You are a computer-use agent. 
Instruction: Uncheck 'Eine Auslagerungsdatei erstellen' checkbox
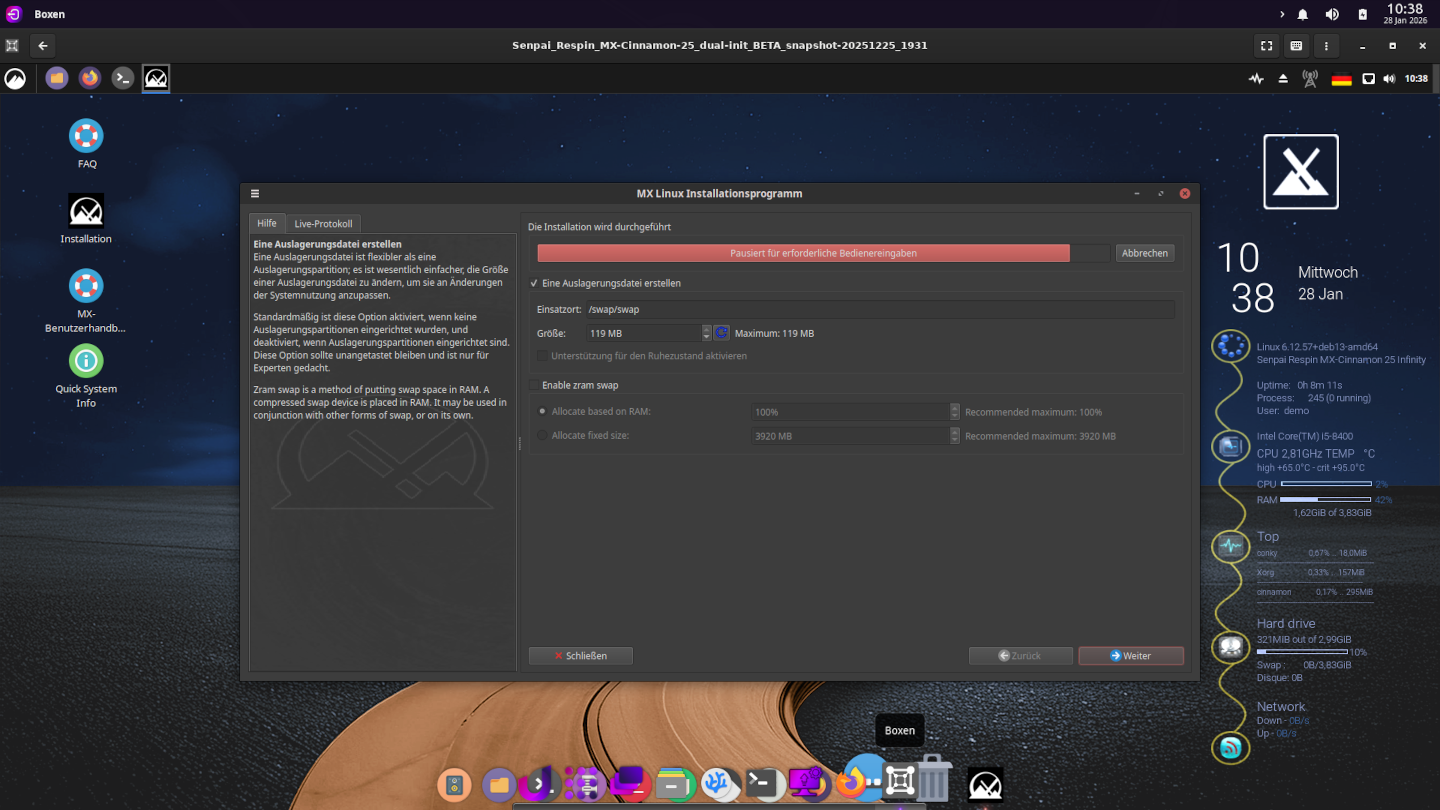tap(535, 284)
